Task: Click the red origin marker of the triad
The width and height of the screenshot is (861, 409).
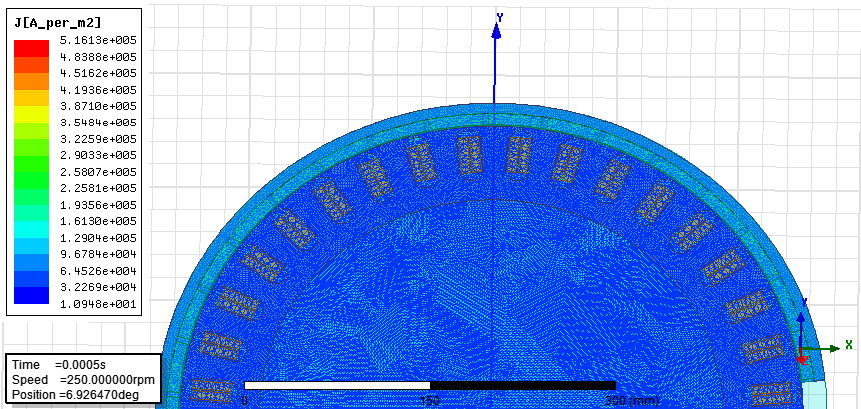Action: (802, 357)
